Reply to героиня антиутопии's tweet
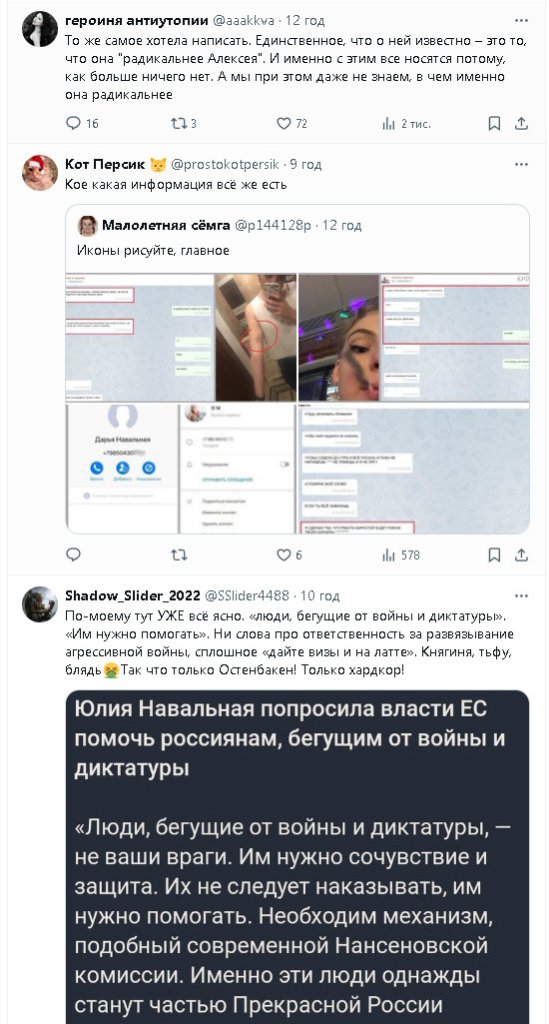This screenshot has width=549, height=1024. 74,123
